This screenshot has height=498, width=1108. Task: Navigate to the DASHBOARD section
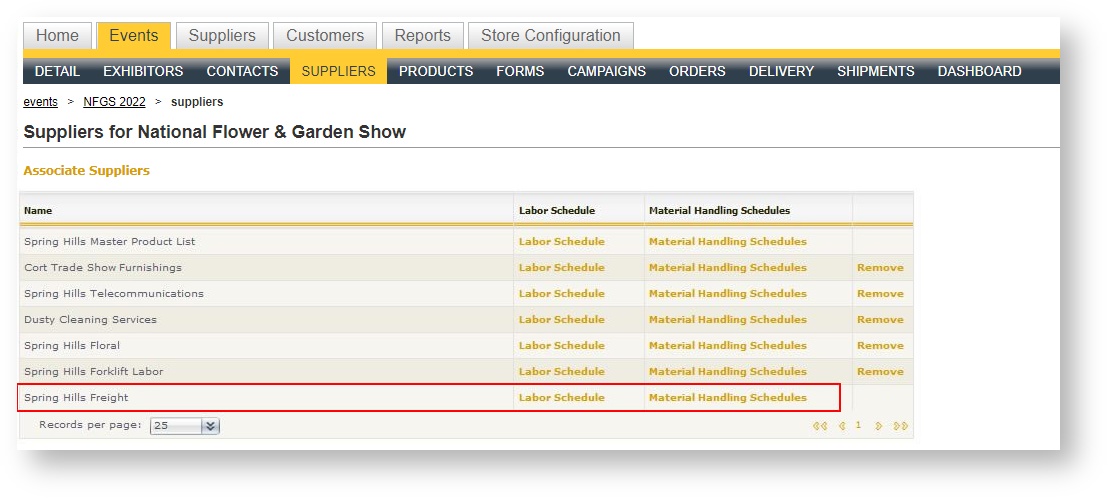click(x=979, y=71)
